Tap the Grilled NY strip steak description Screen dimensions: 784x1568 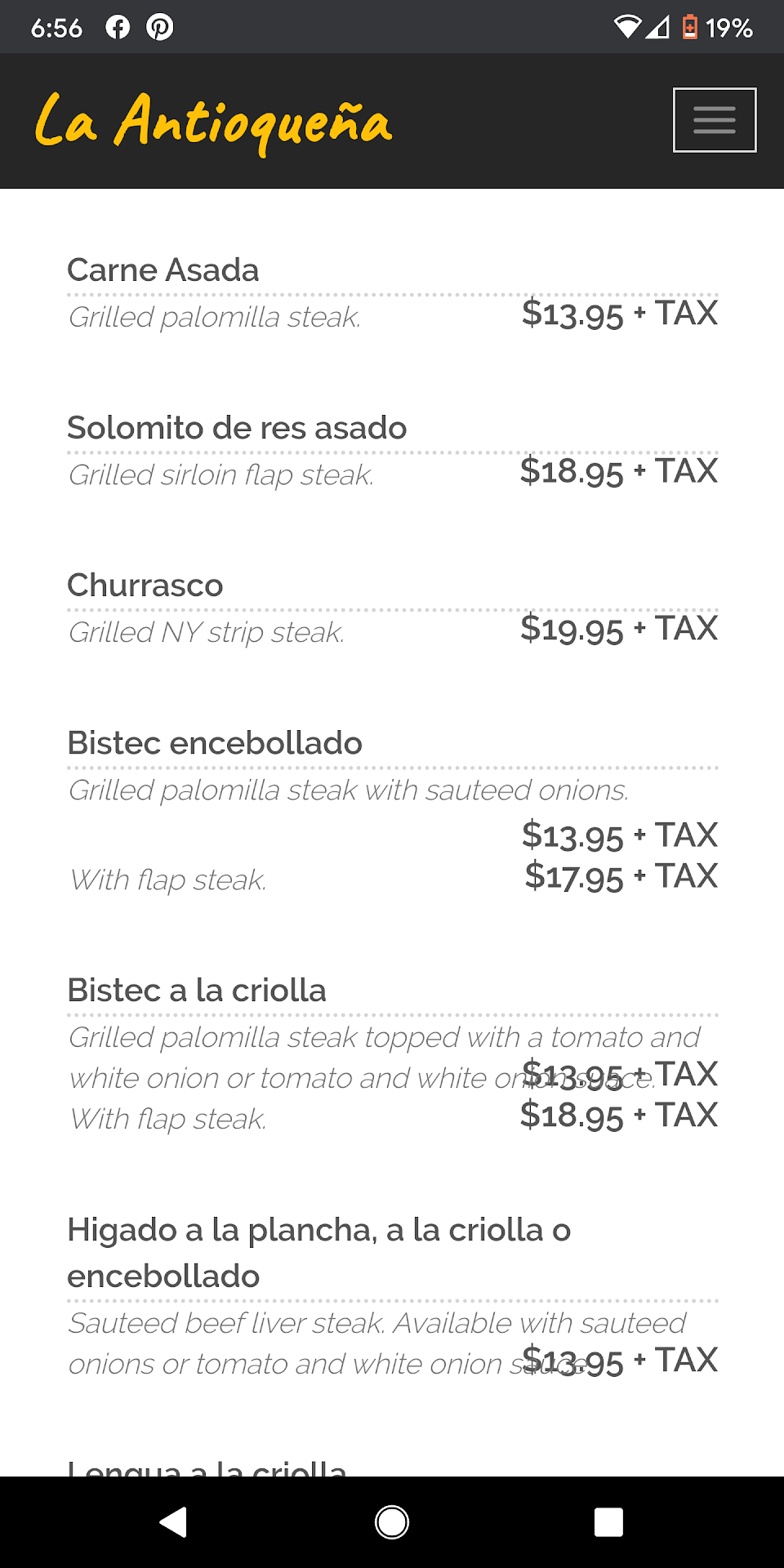pos(207,633)
